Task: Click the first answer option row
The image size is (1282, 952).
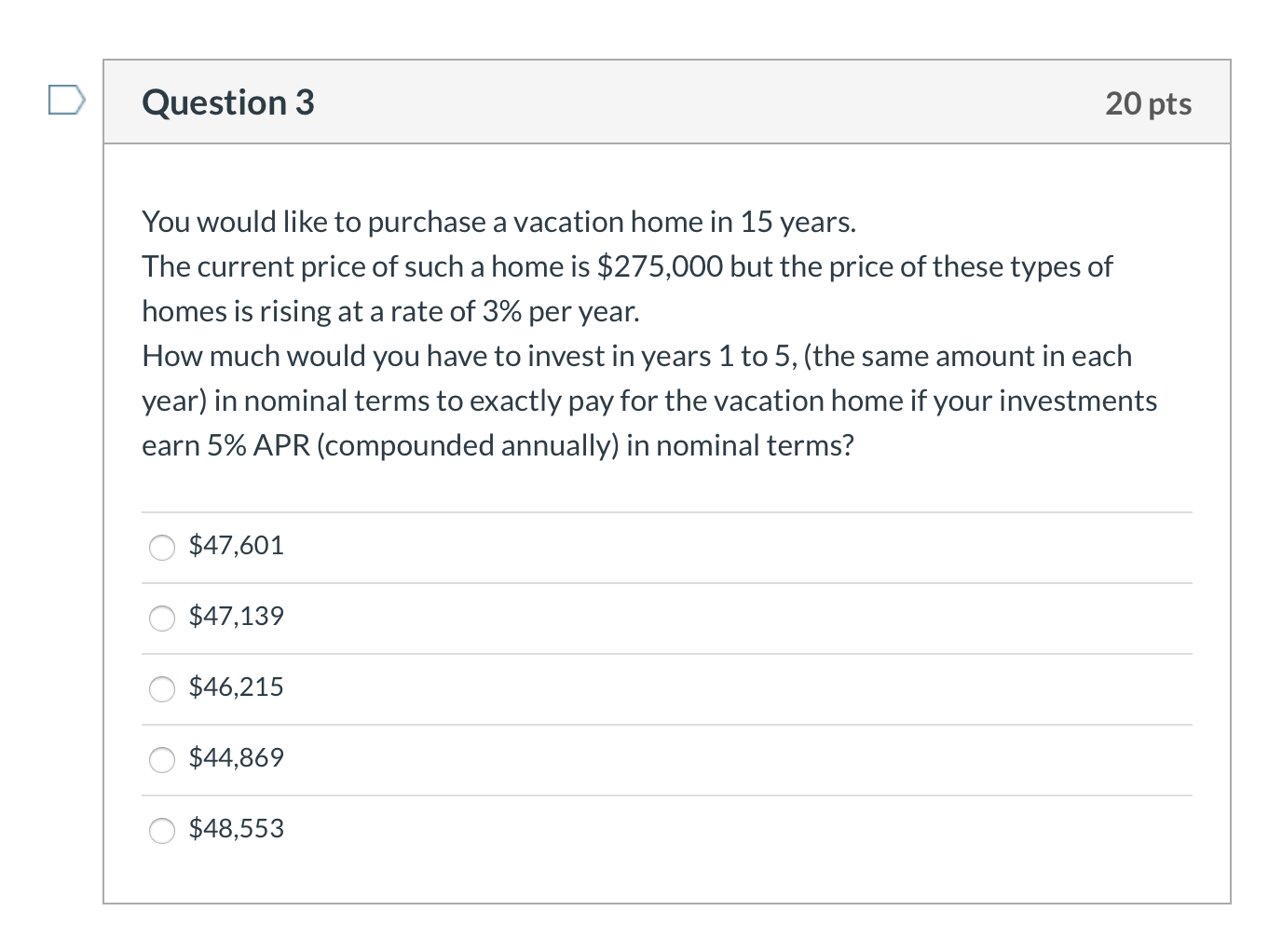Action: point(666,548)
